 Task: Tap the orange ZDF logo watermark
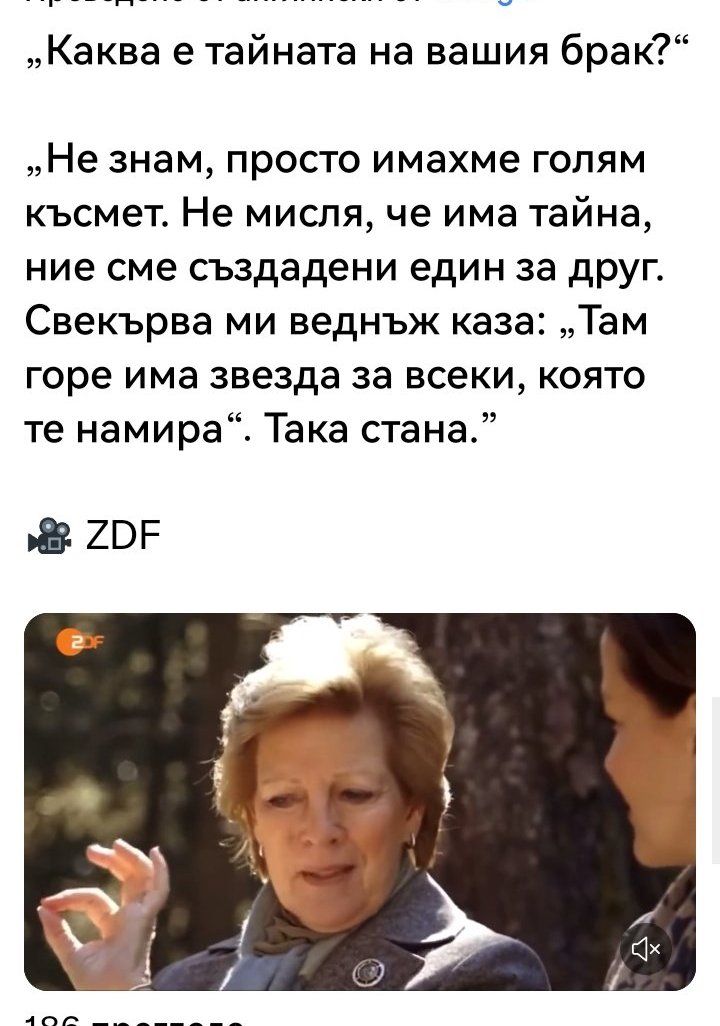pos(79,643)
